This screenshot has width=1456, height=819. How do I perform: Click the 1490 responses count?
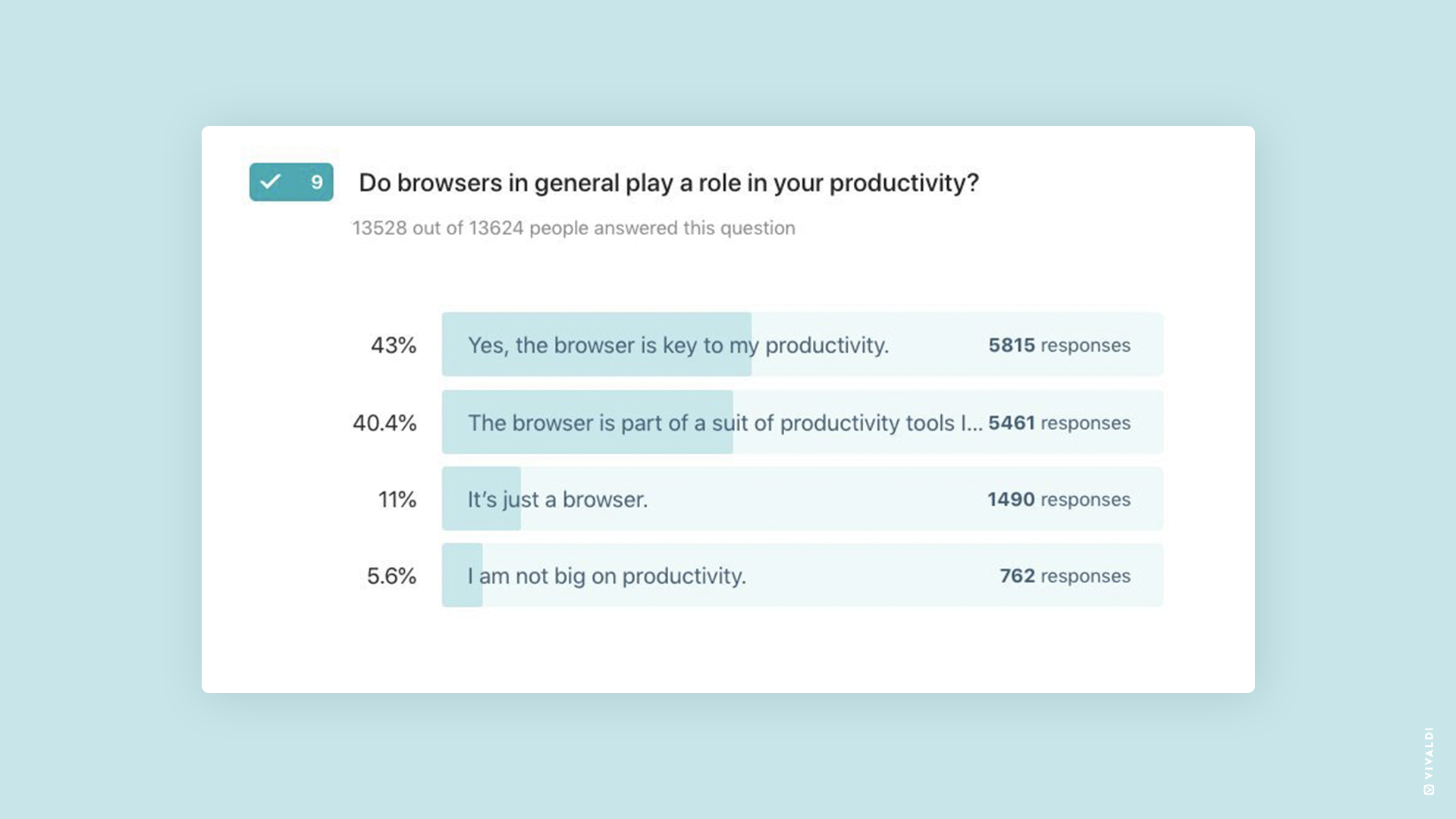[x=1059, y=500]
